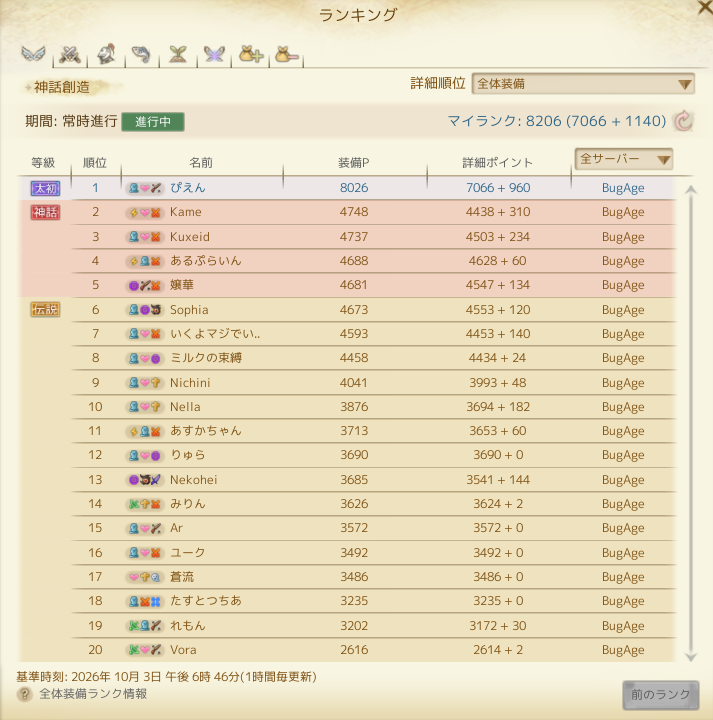
Task: Click the class icons beside Nekohei
Action: (x=145, y=480)
